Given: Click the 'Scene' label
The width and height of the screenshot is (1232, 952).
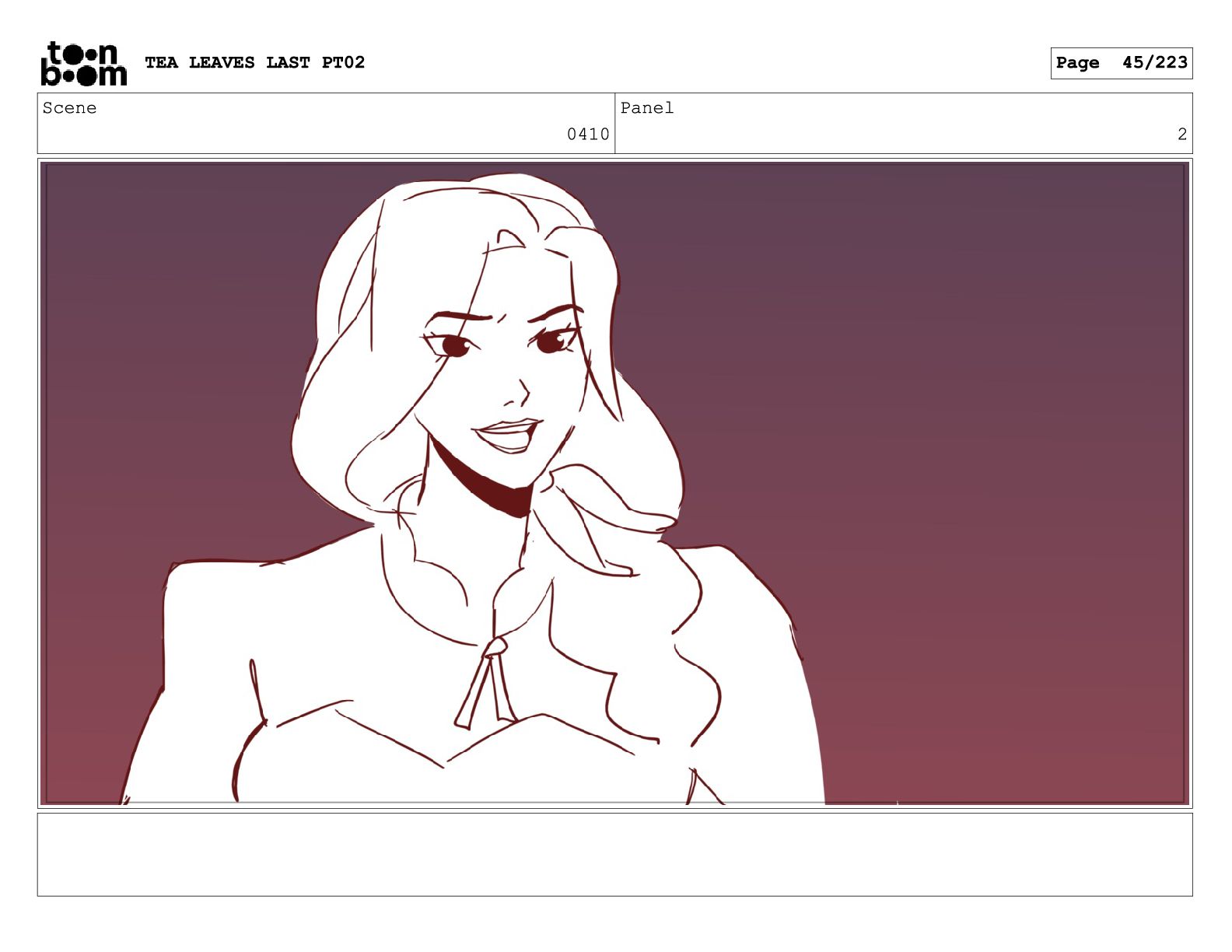Looking at the screenshot, I should [69, 108].
